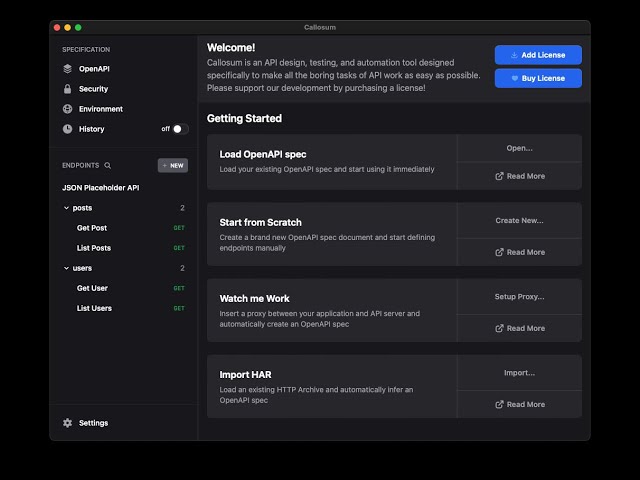Toggle the History recording switch
Screen dimensions: 640x480
pos(180,129)
